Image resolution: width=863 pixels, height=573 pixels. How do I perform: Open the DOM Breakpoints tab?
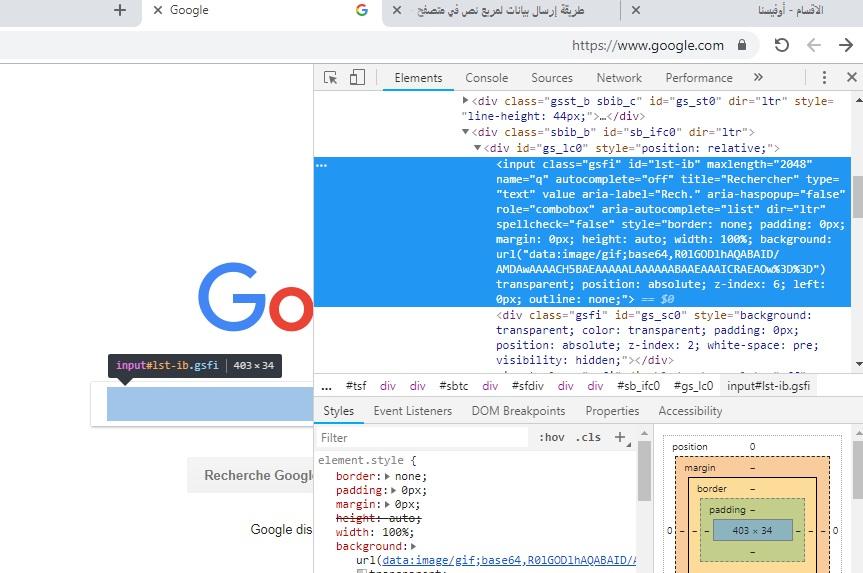coord(518,411)
